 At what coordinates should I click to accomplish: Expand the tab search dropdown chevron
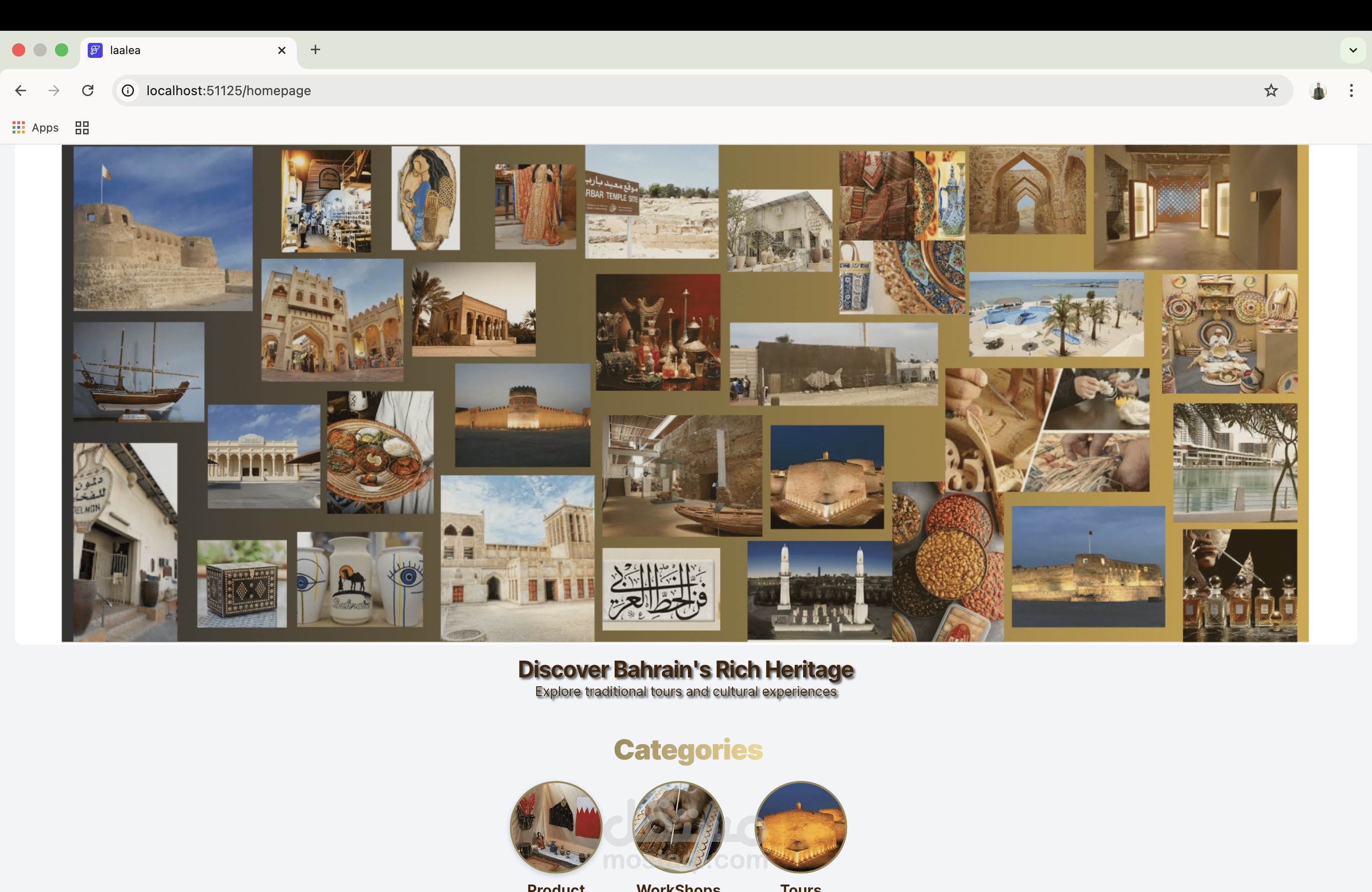pos(1353,50)
